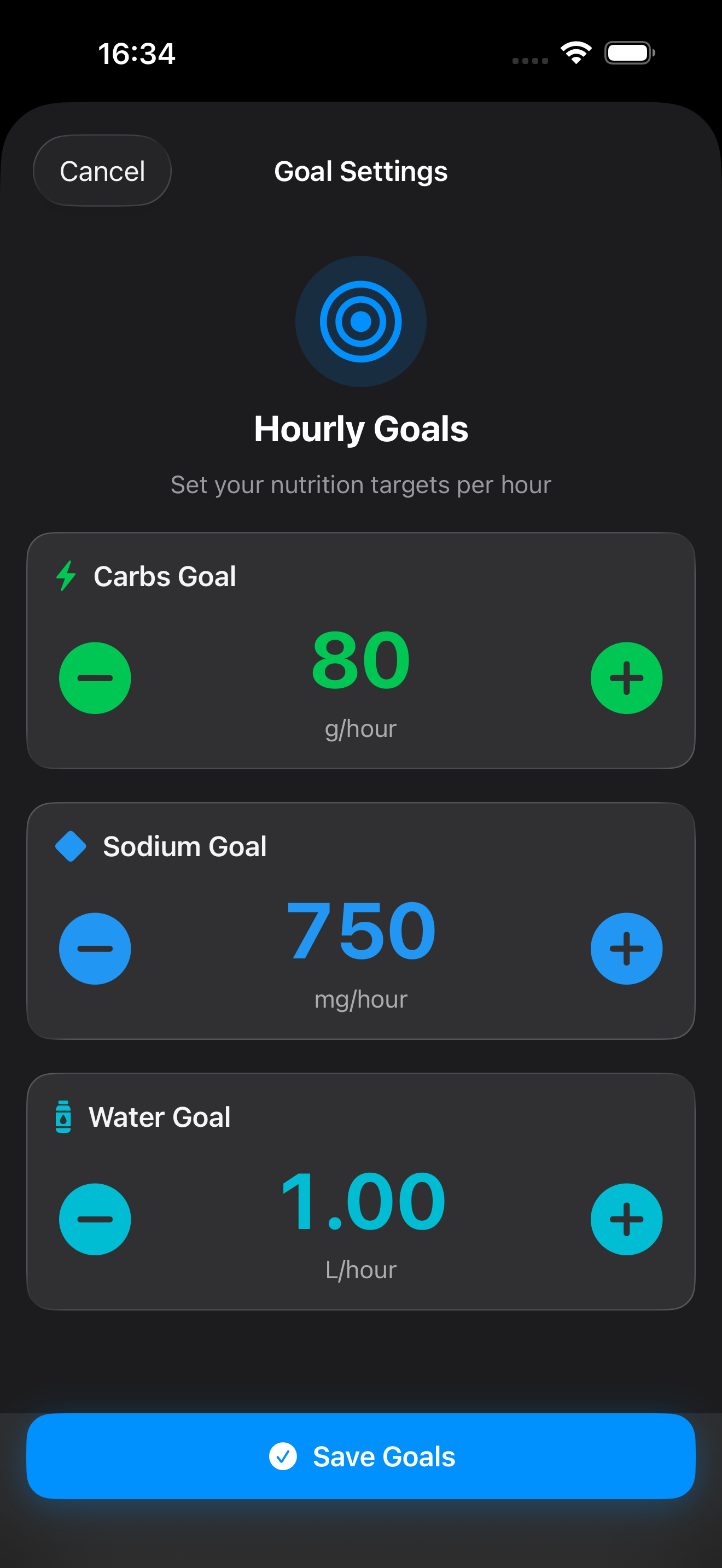The width and height of the screenshot is (722, 1568).
Task: Tap the teal water bottle icon
Action: point(63,1116)
